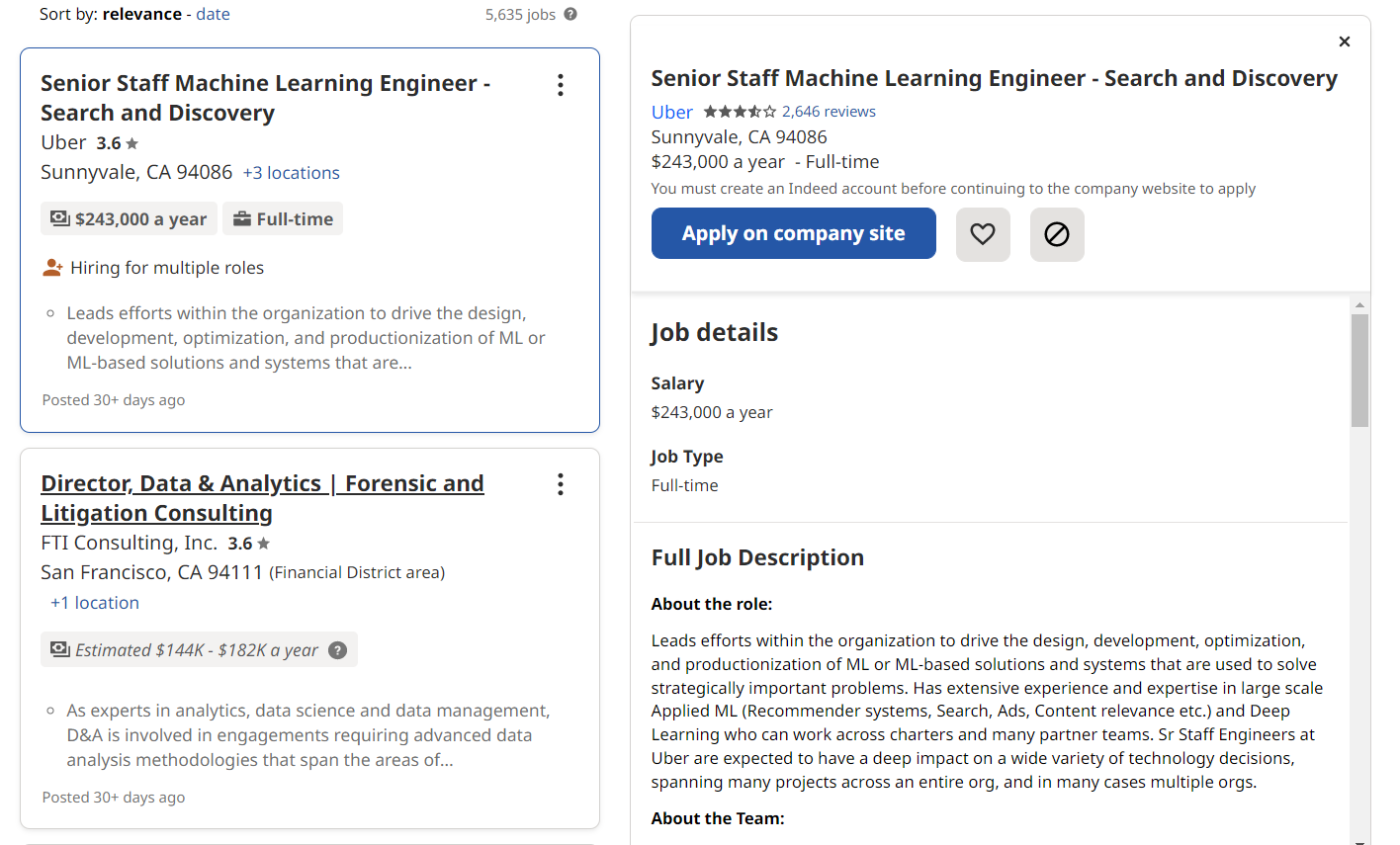Click help icon next to 5,635 jobs

click(x=570, y=14)
